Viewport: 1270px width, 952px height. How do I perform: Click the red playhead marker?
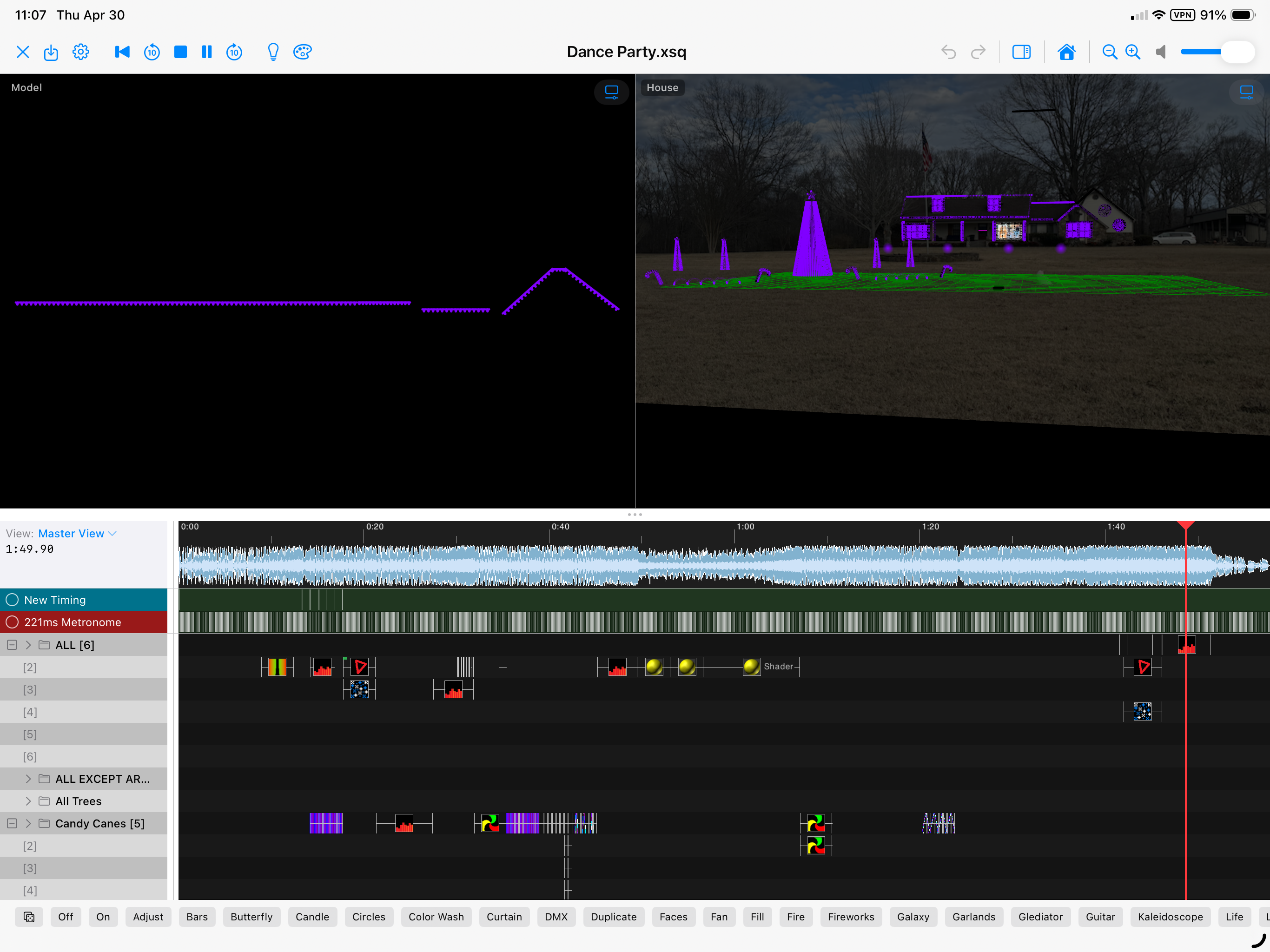click(x=1185, y=525)
